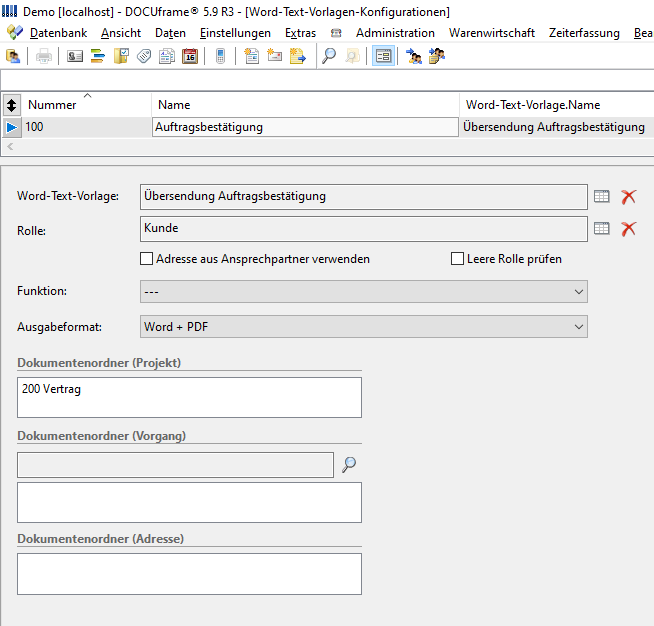Click the Rolle field containing Kunde

(364, 229)
